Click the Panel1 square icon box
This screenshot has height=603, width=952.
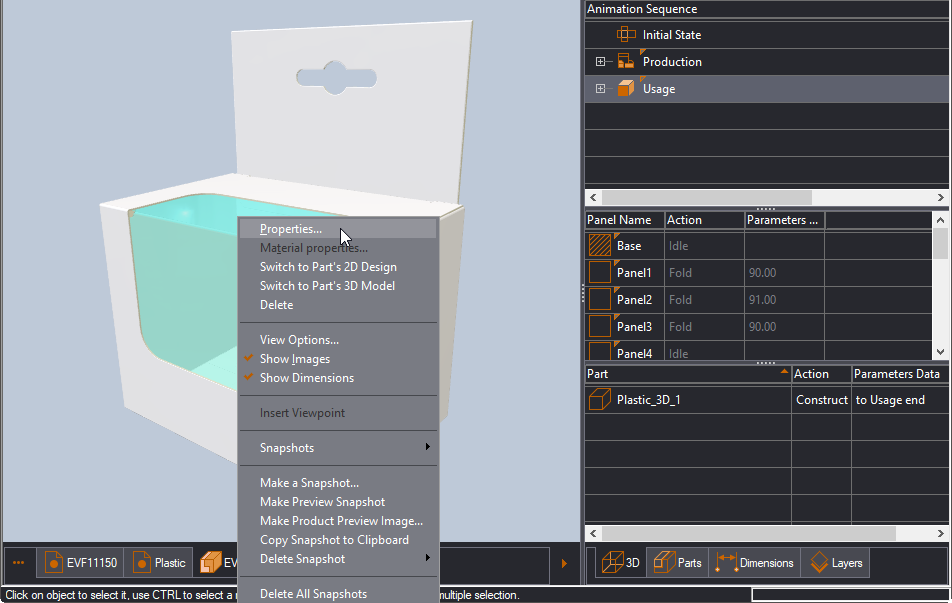[x=600, y=273]
